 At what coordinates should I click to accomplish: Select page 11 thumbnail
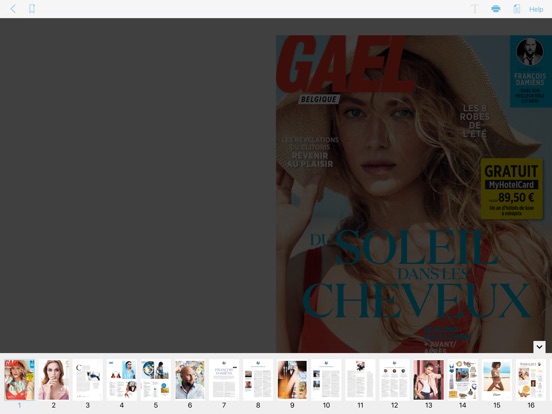360,380
